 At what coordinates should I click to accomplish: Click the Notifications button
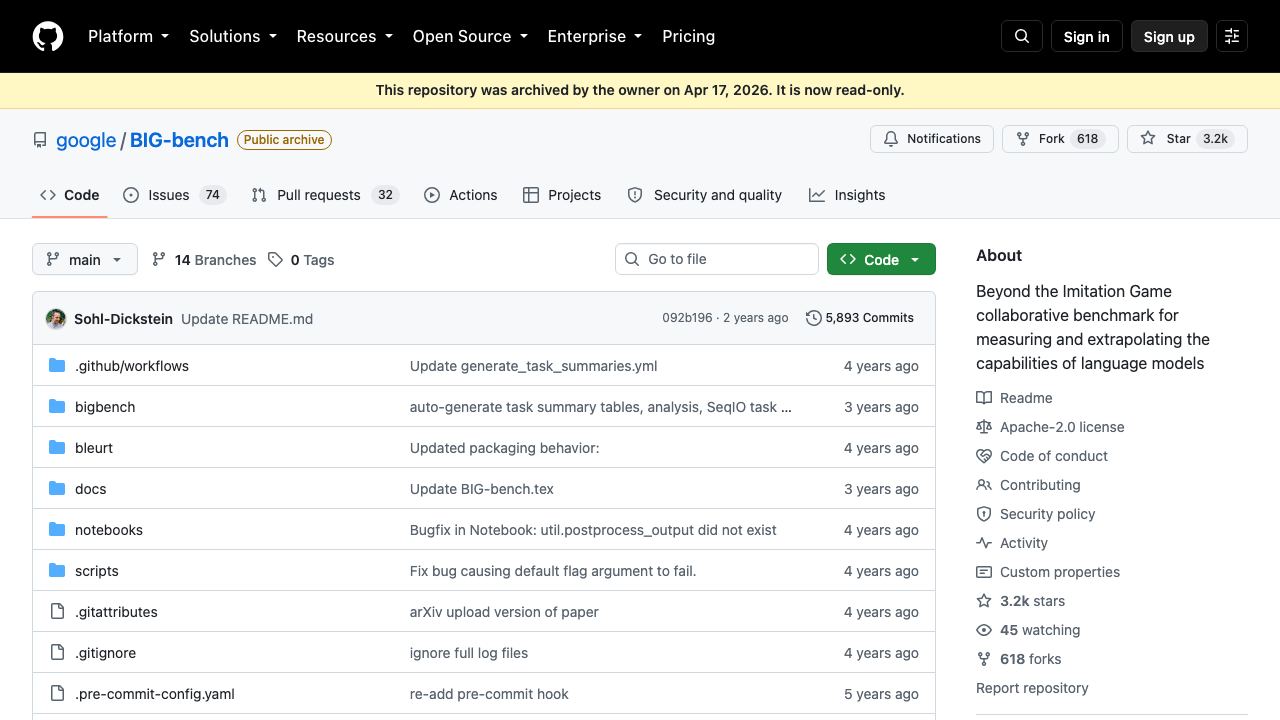932,139
